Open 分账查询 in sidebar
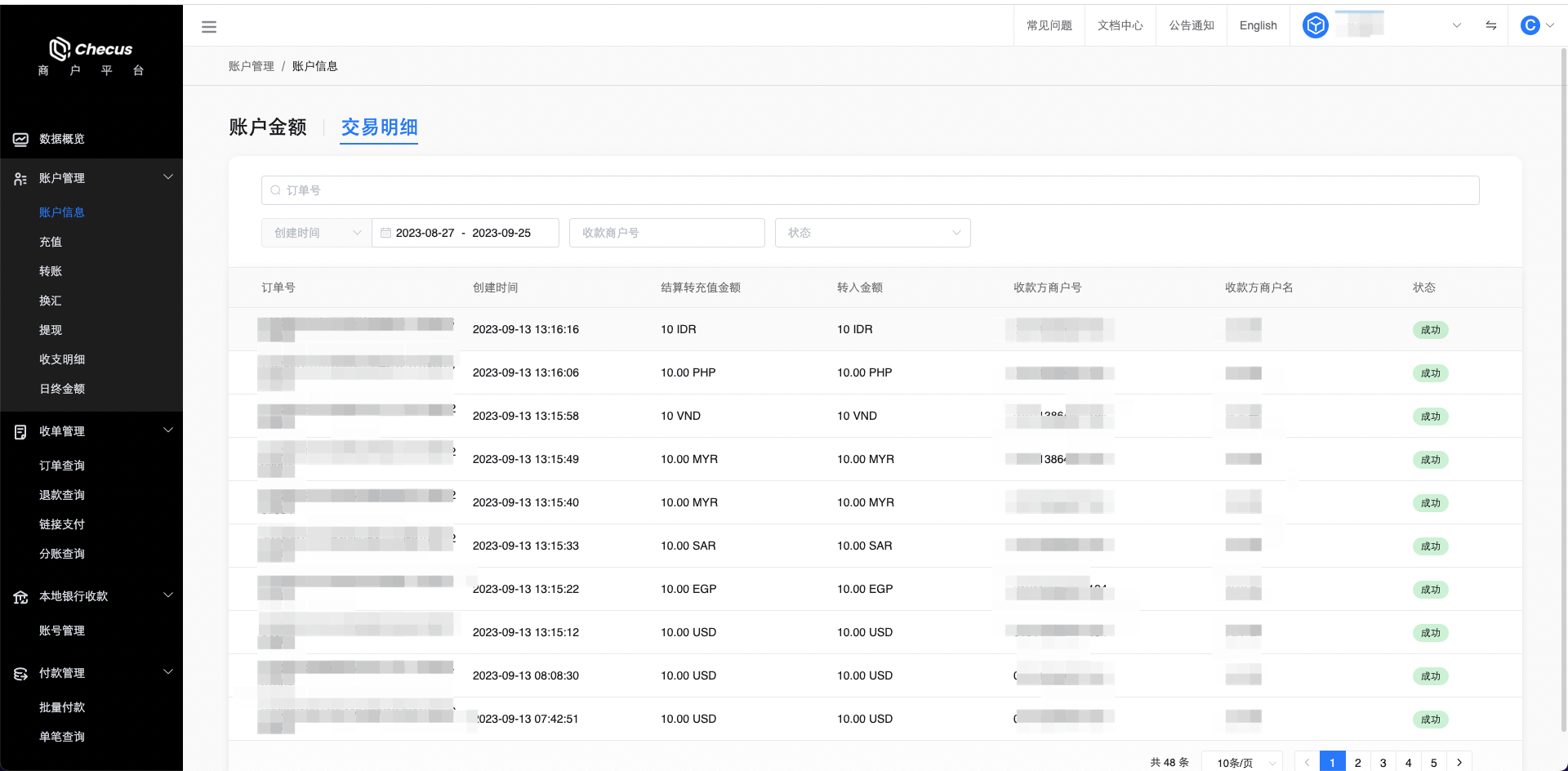Image resolution: width=1568 pixels, height=771 pixels. tap(62, 554)
